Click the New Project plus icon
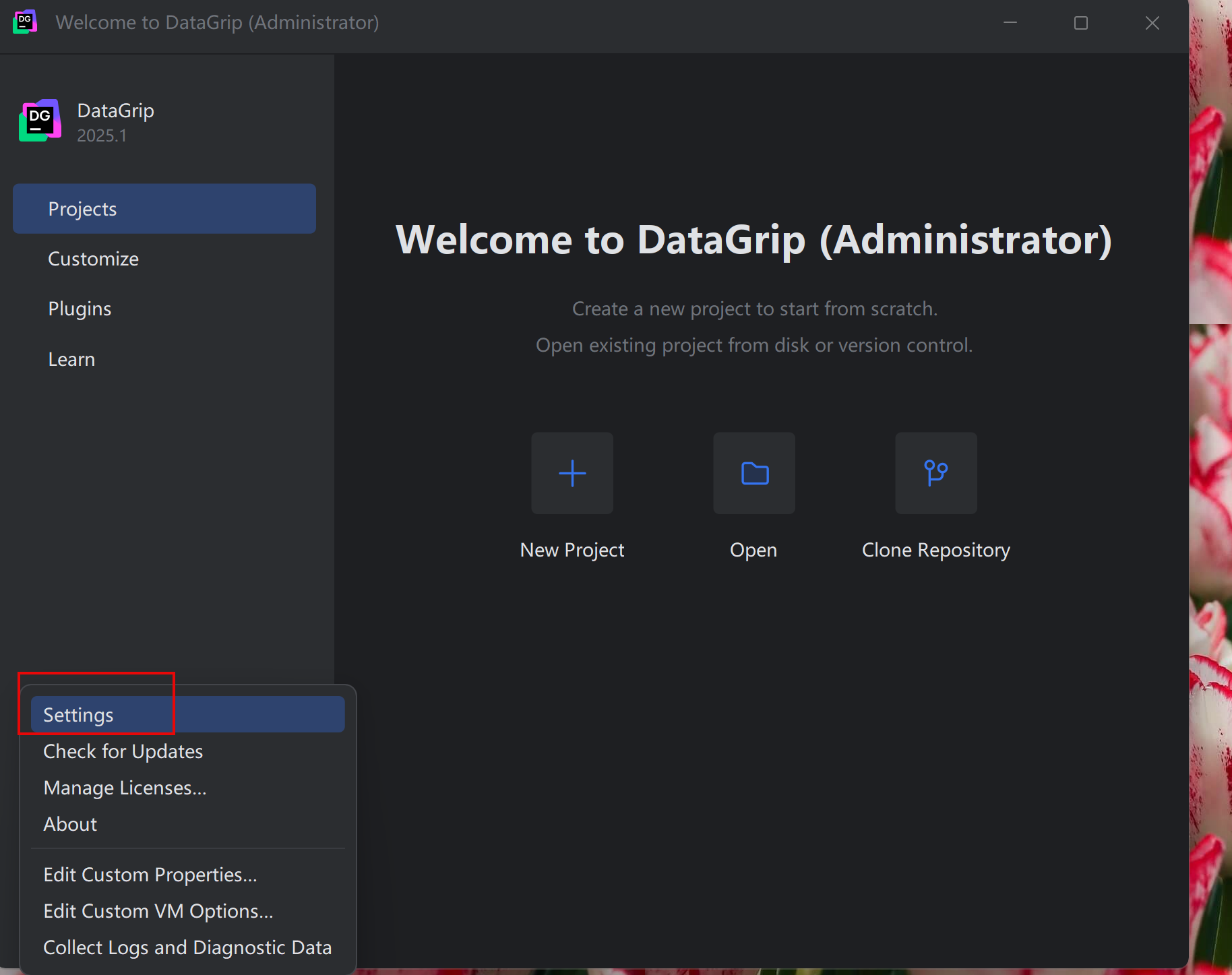 click(x=572, y=473)
